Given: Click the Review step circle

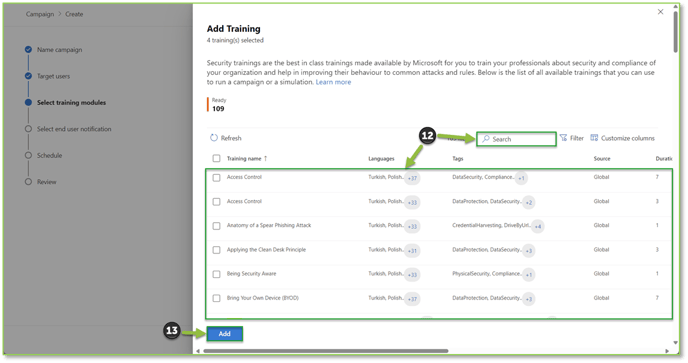Looking at the screenshot, I should [29, 182].
